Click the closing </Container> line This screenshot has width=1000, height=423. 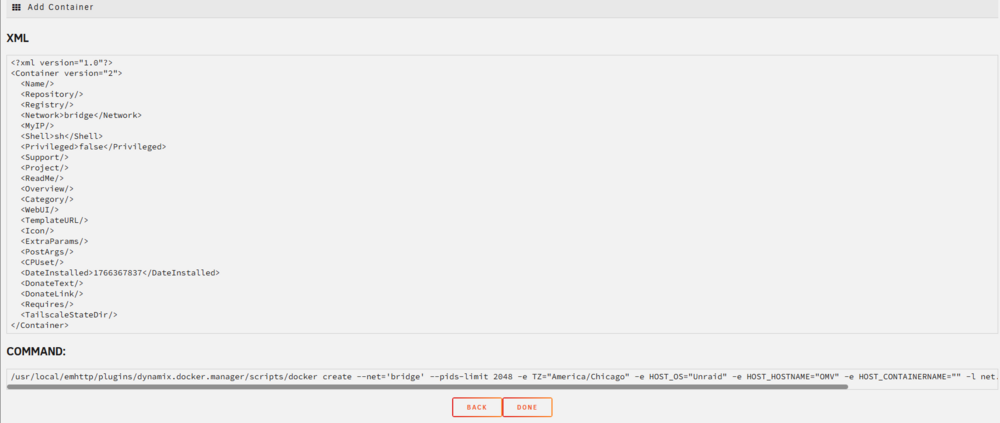[x=40, y=325]
